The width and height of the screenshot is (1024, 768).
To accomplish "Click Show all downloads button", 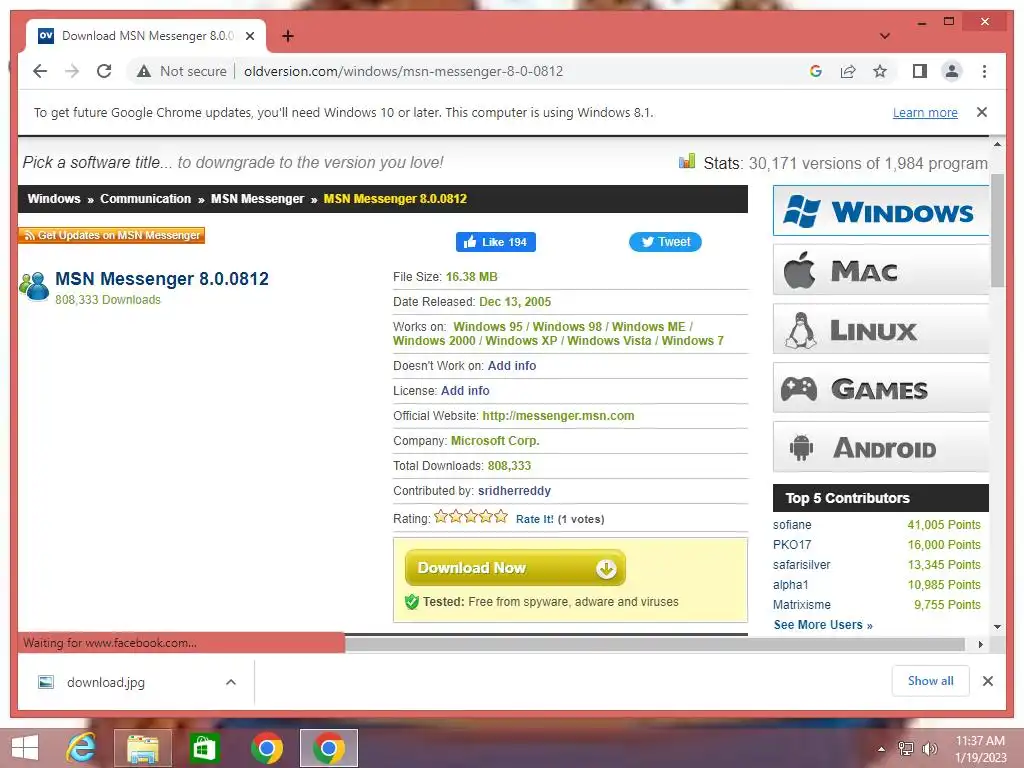I will tap(931, 681).
